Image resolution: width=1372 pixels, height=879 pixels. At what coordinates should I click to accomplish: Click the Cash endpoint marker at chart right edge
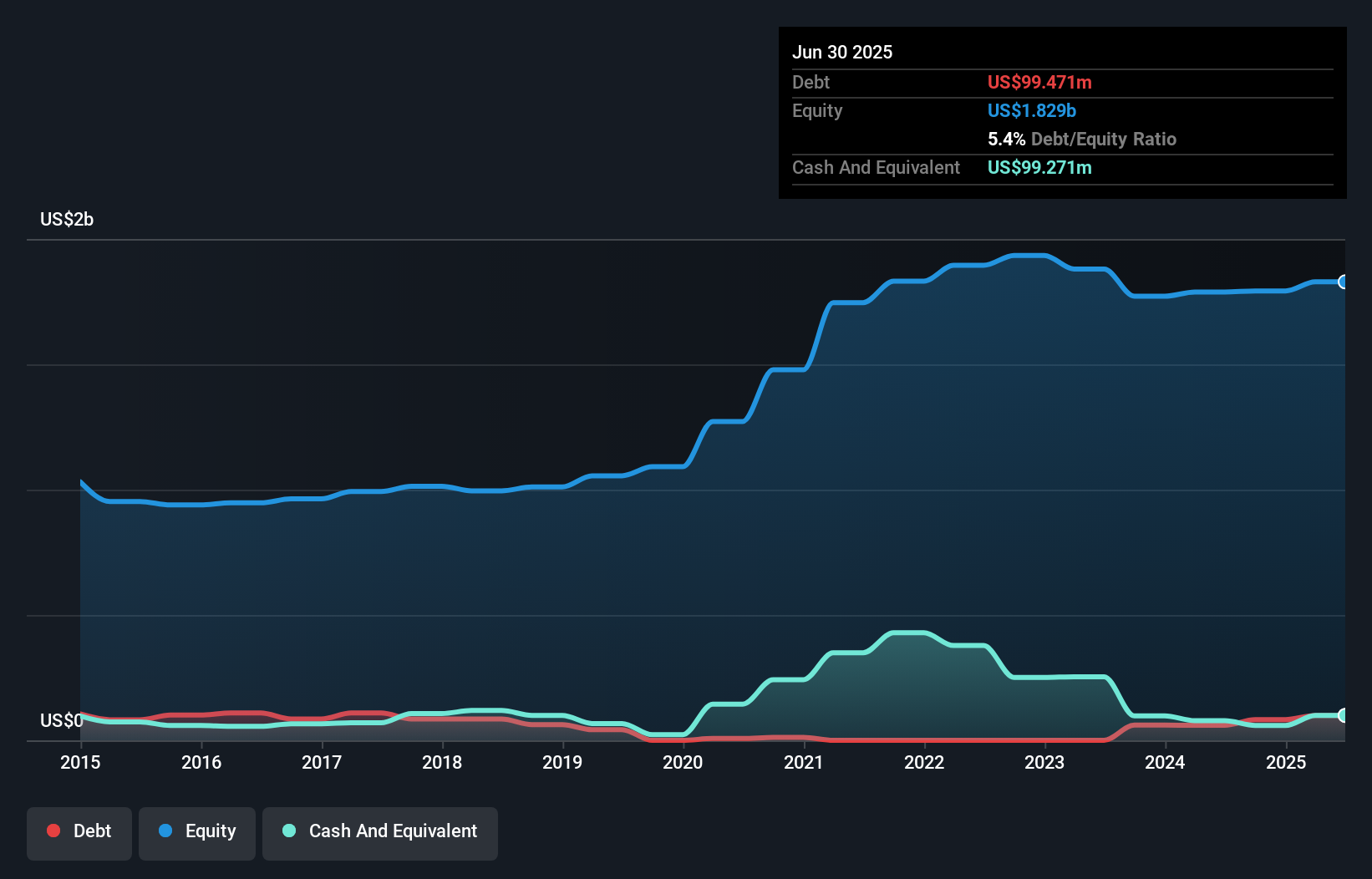[x=1344, y=716]
